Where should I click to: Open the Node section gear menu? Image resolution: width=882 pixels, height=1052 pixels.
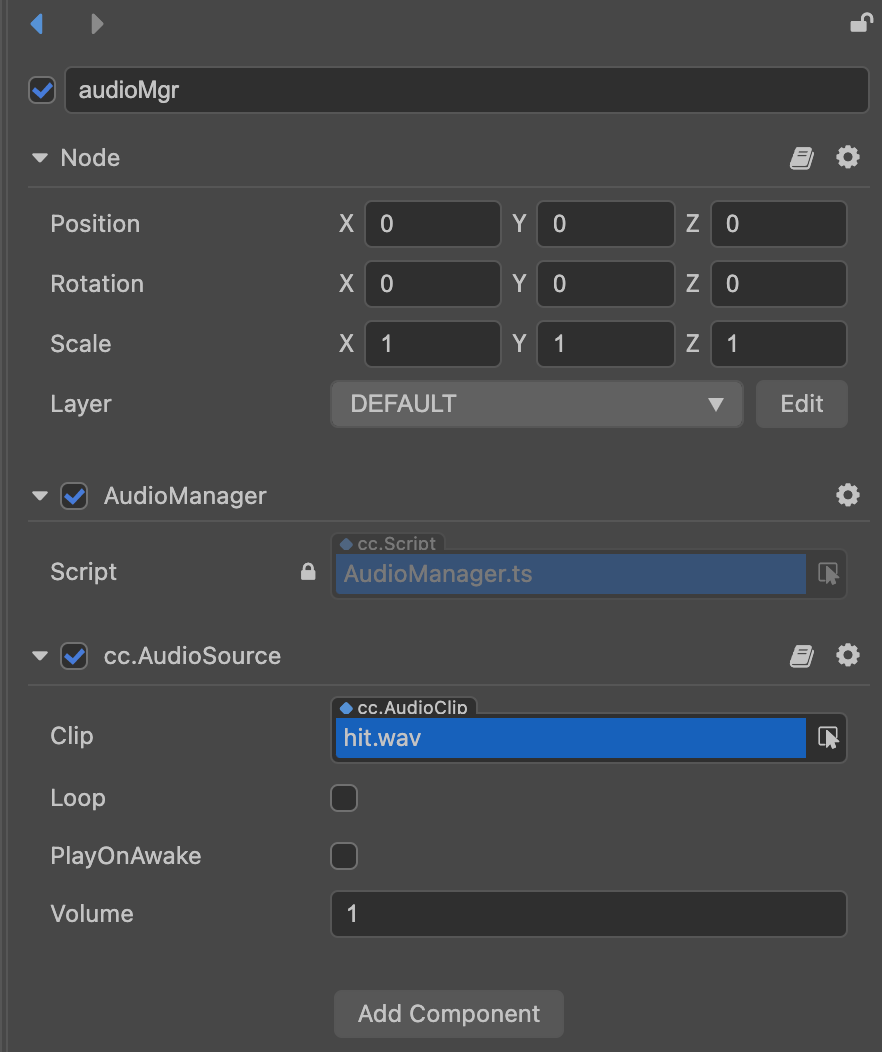coord(848,157)
